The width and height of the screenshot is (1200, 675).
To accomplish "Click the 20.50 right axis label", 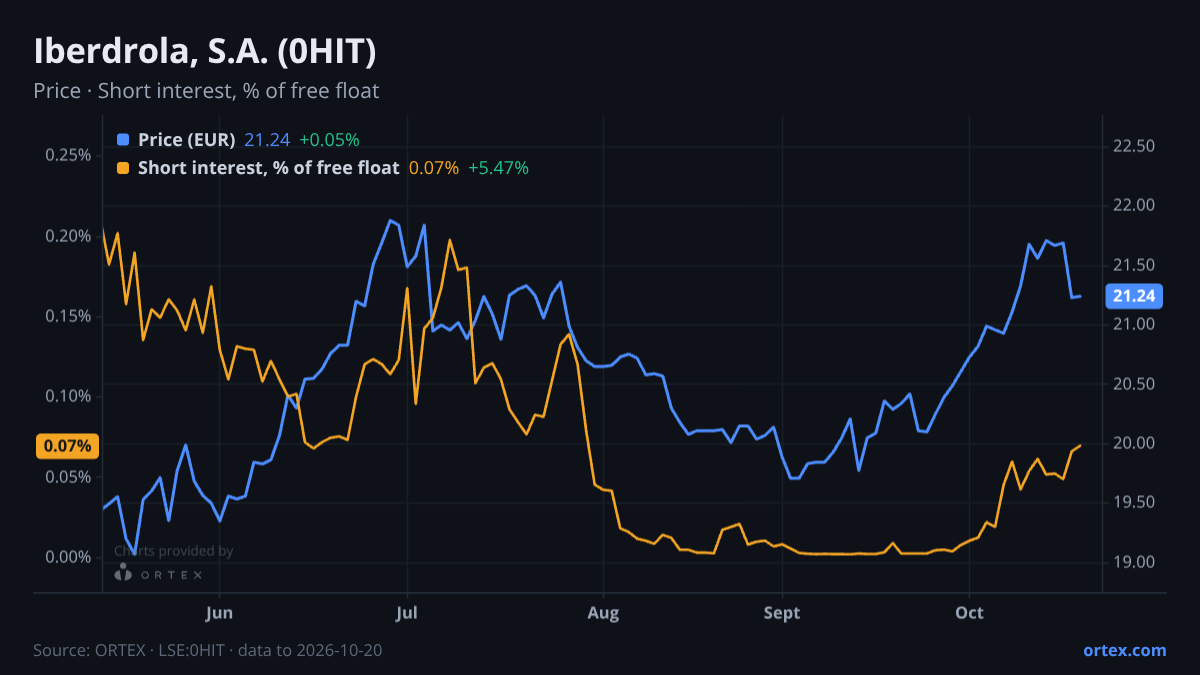I will coord(1134,384).
